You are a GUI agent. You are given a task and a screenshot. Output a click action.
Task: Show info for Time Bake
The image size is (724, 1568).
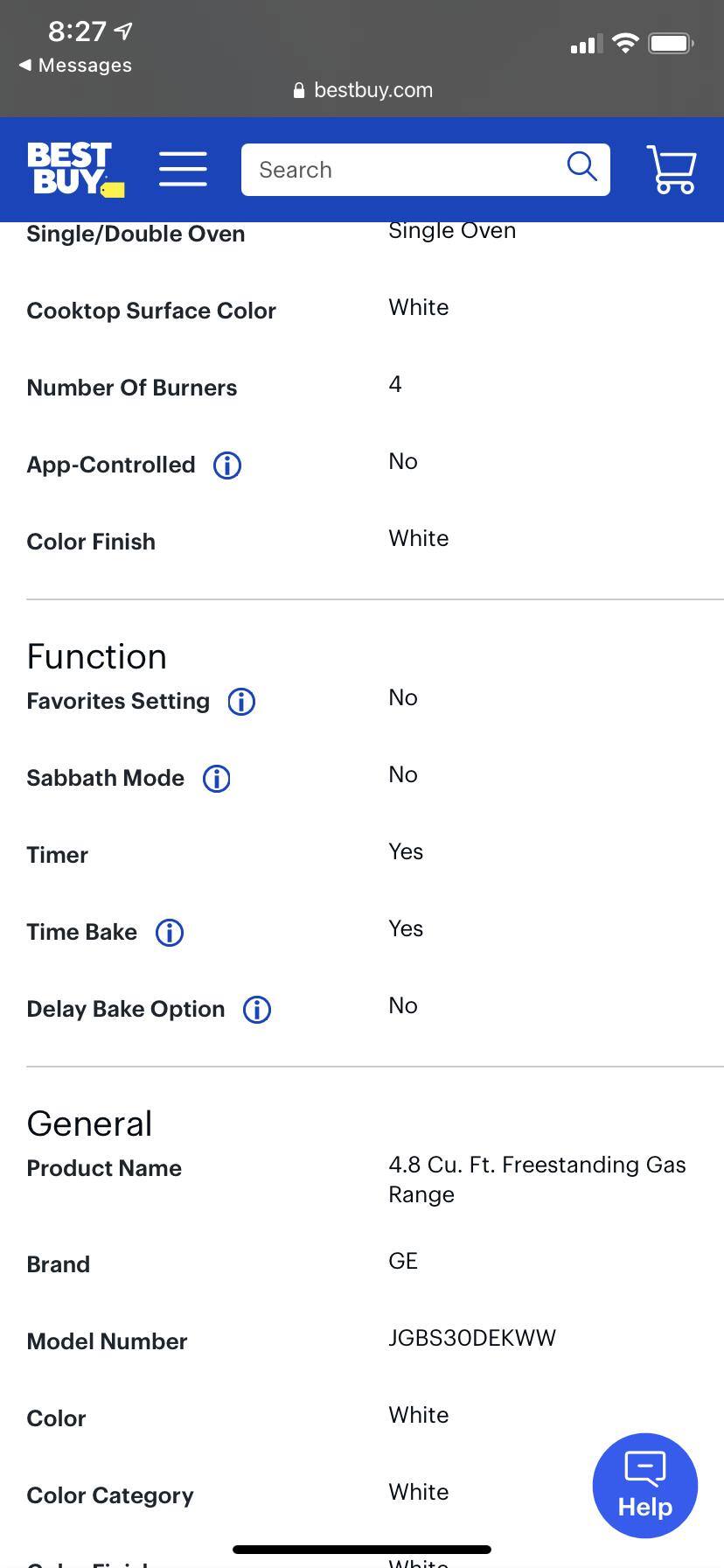click(170, 933)
